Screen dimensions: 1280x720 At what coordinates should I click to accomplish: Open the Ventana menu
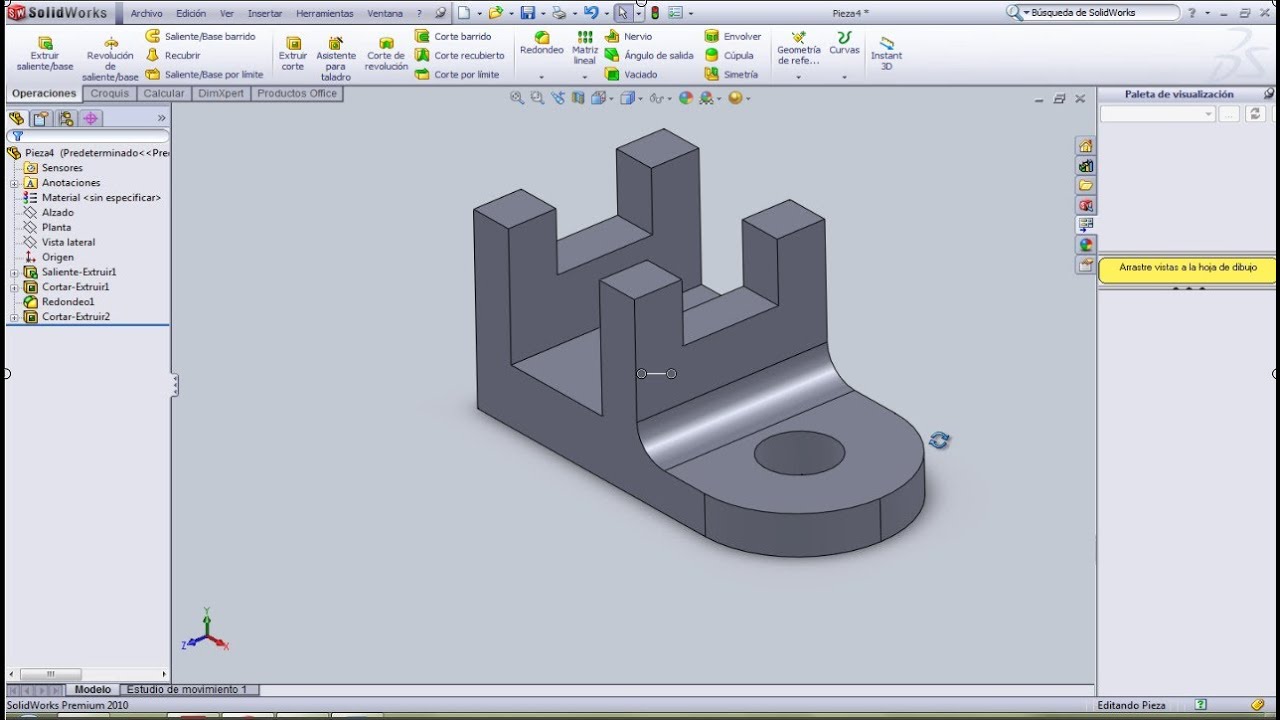point(385,14)
